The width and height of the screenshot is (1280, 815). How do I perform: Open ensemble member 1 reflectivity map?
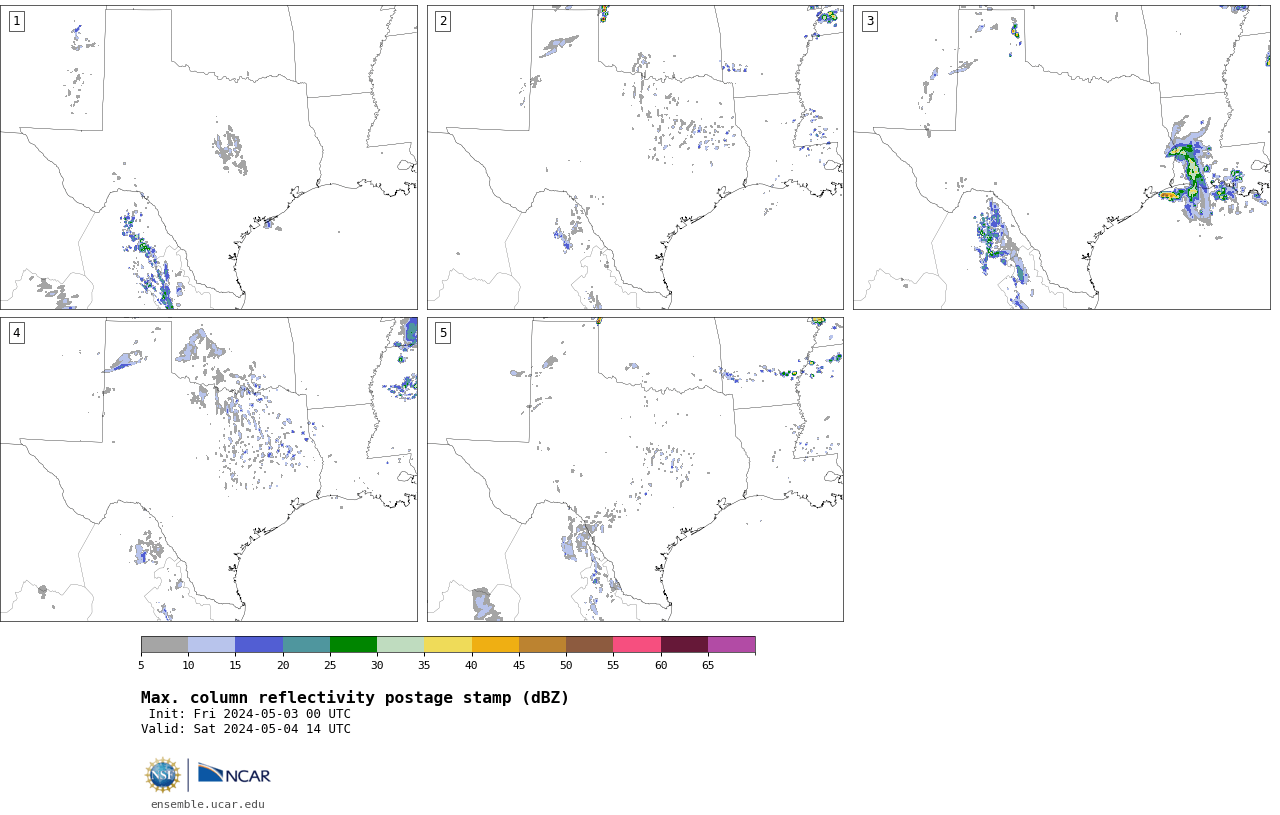pyautogui.click(x=209, y=157)
